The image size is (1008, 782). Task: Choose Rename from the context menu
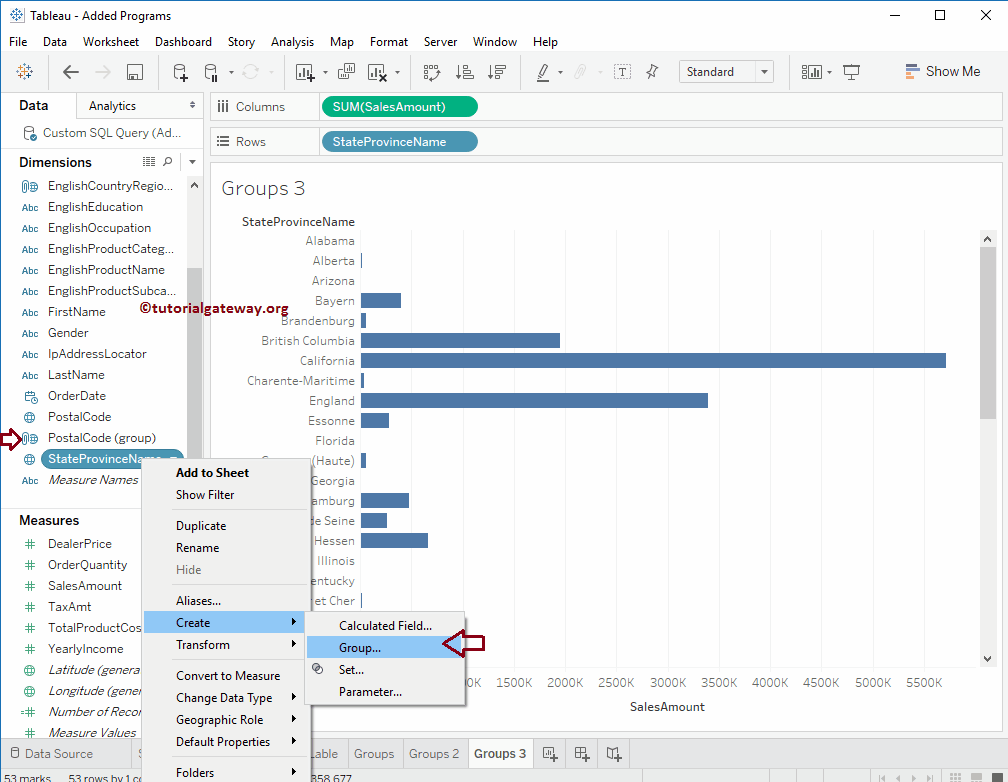197,547
